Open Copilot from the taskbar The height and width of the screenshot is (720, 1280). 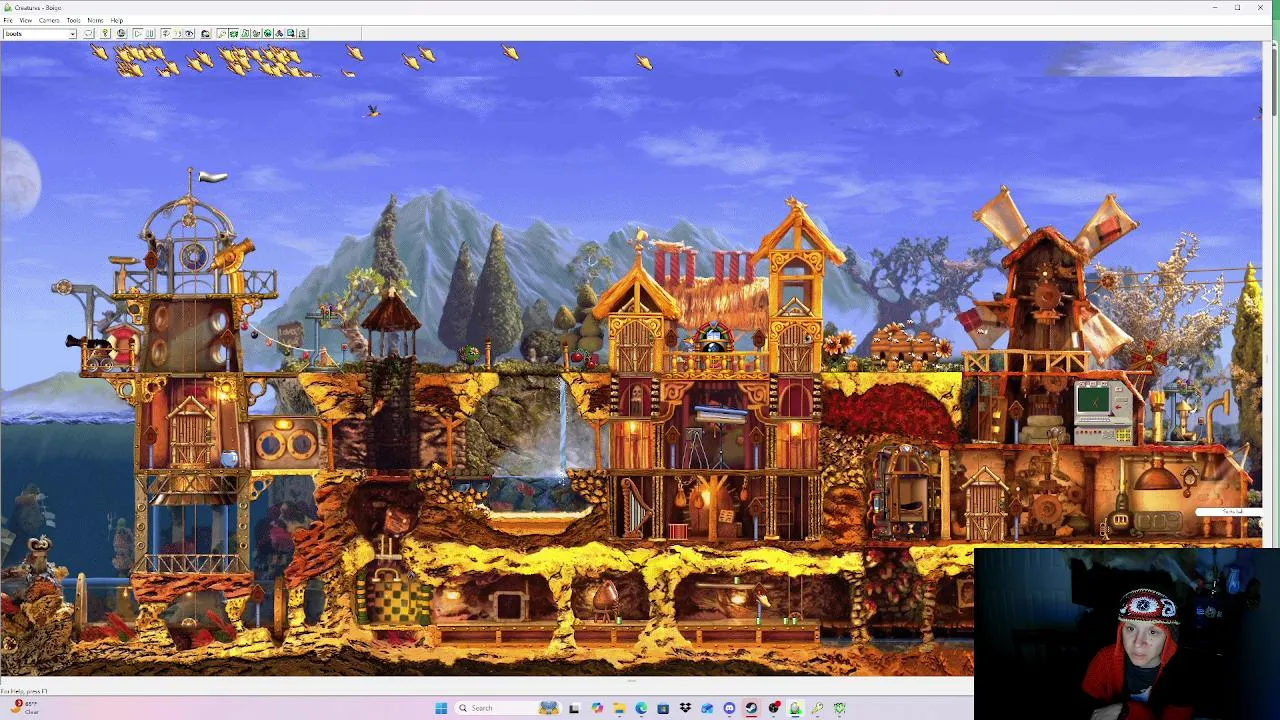pos(597,708)
